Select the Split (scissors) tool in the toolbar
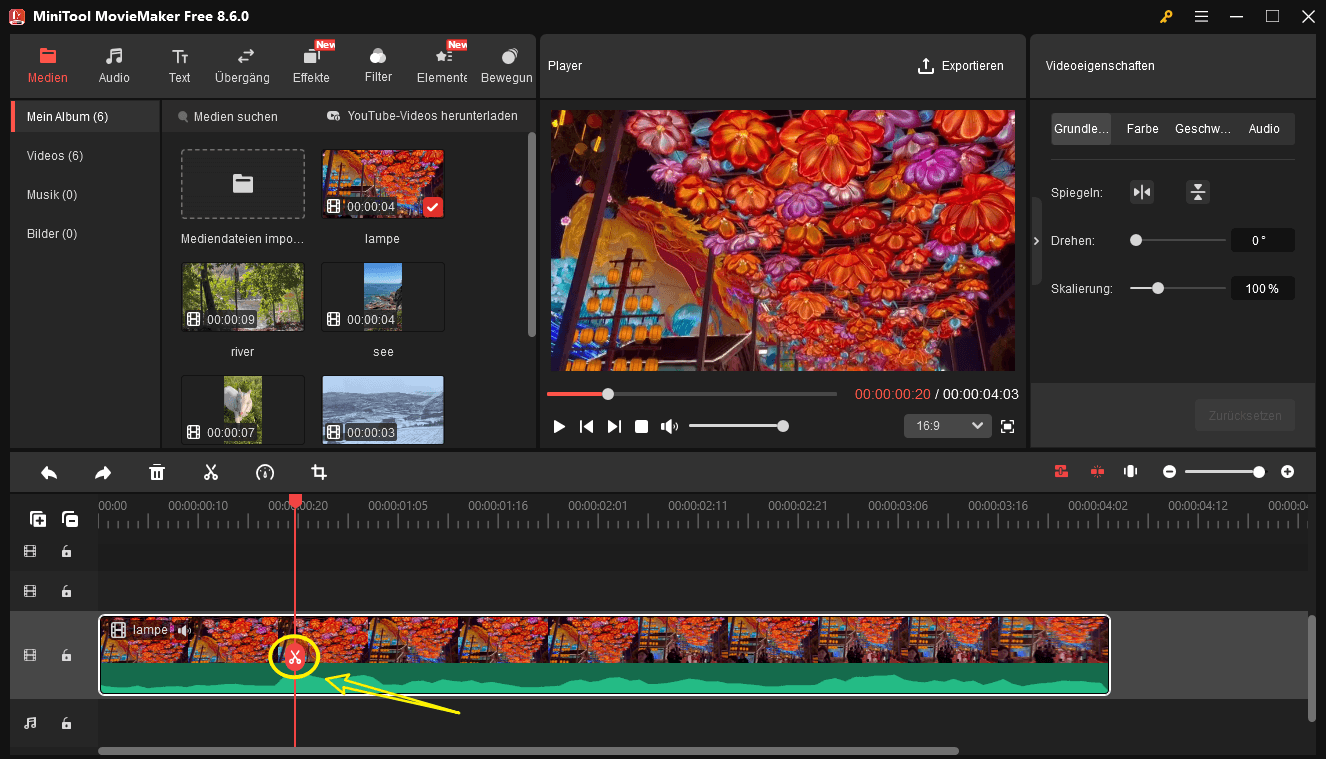The image size is (1326, 759). (x=211, y=471)
